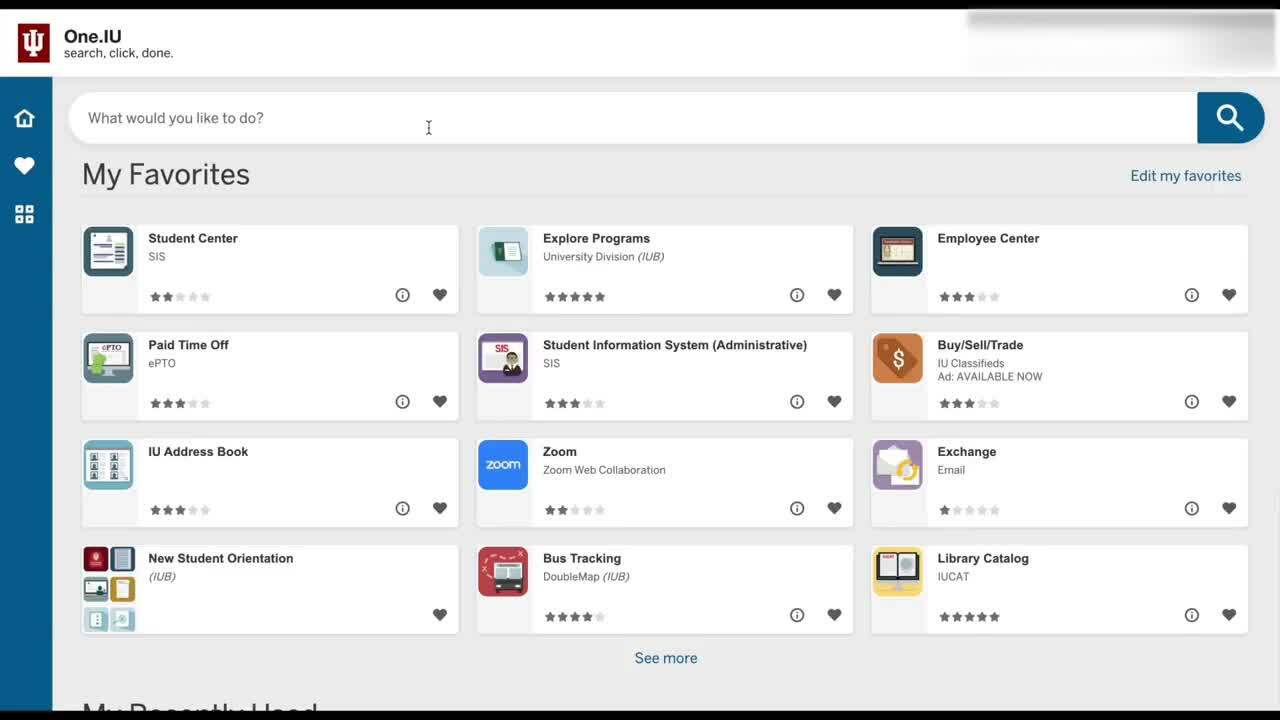Toggle favorite heart on Bus Tracking
The width and height of the screenshot is (1280, 720).
pos(835,615)
